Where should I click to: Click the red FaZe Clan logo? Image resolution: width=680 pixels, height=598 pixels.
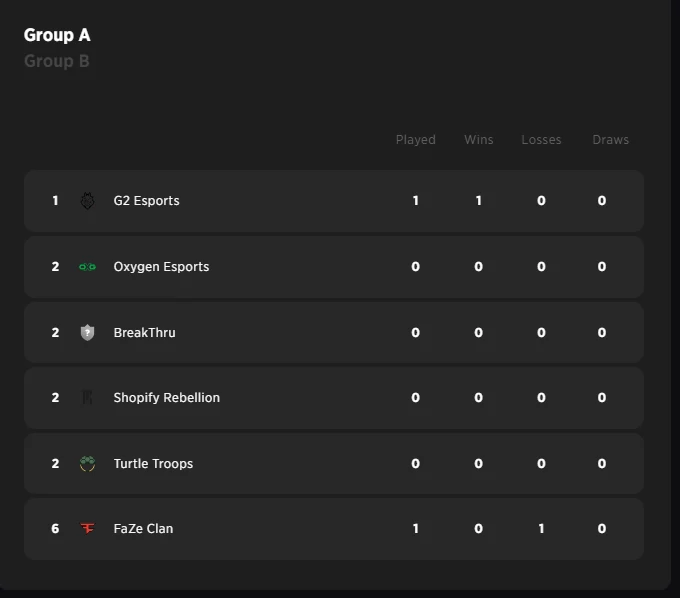click(87, 528)
